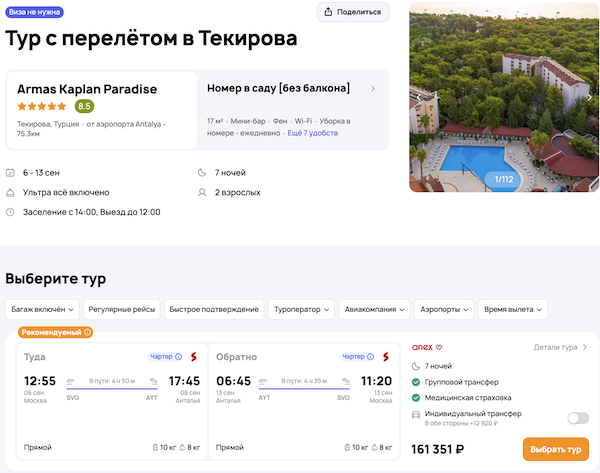Open the Аэропорты dropdown
Viewport: 600px width, 473px height.
coord(444,310)
